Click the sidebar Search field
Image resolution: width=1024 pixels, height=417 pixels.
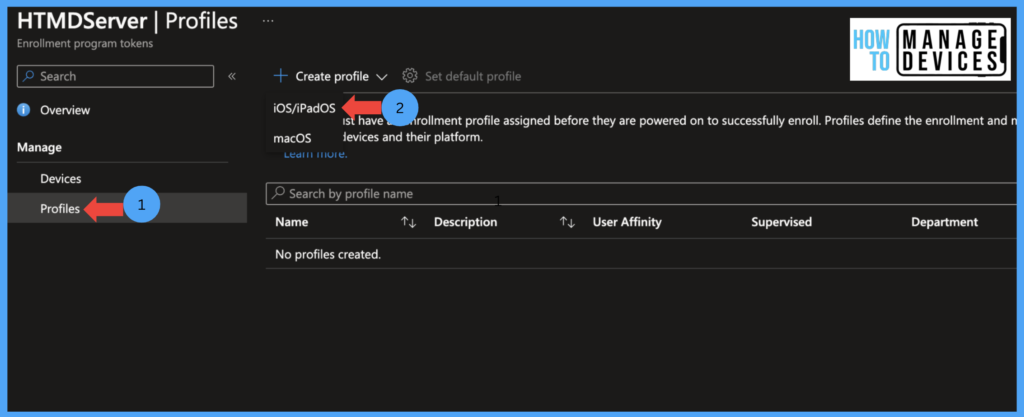115,76
